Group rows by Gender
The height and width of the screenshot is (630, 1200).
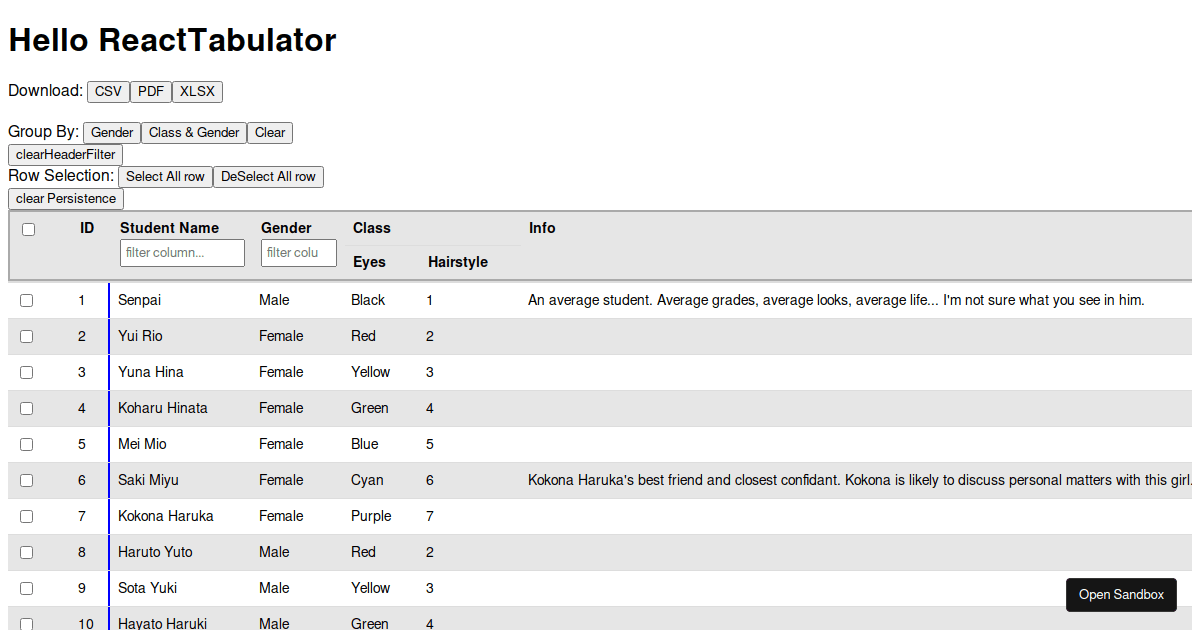coord(111,132)
